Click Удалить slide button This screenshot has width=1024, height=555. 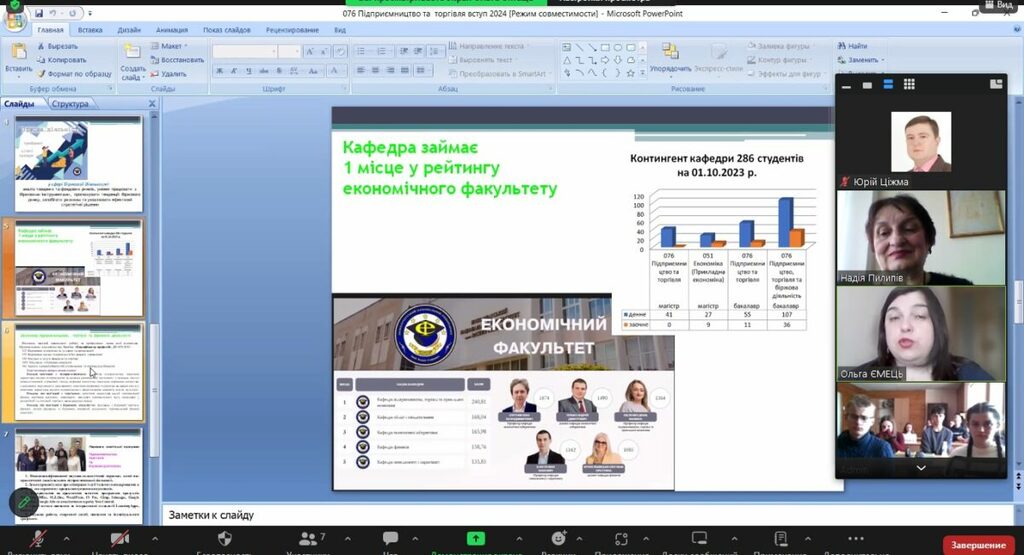pyautogui.click(x=172, y=74)
